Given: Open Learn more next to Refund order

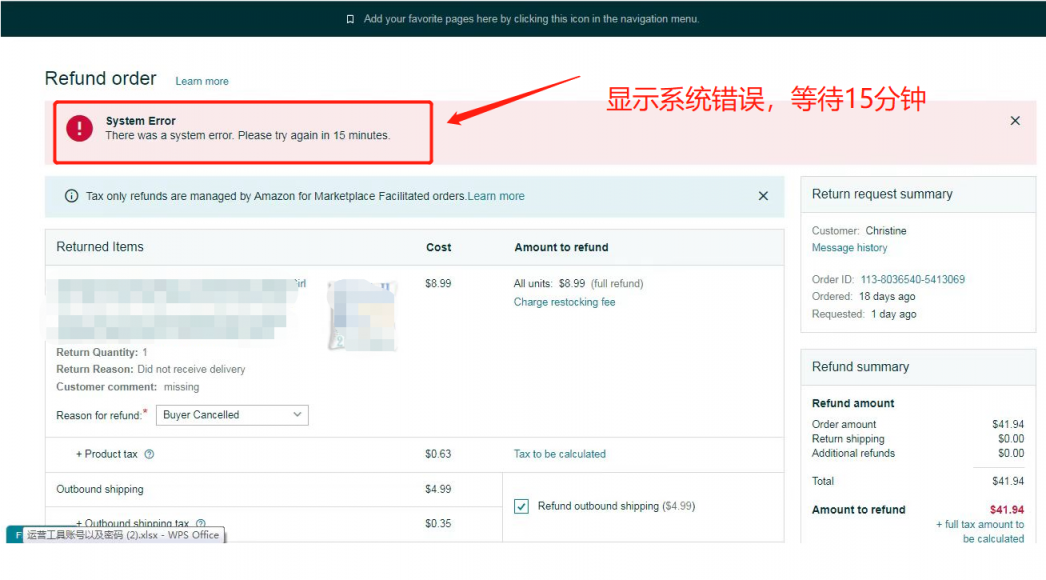Looking at the screenshot, I should pyautogui.click(x=202, y=81).
